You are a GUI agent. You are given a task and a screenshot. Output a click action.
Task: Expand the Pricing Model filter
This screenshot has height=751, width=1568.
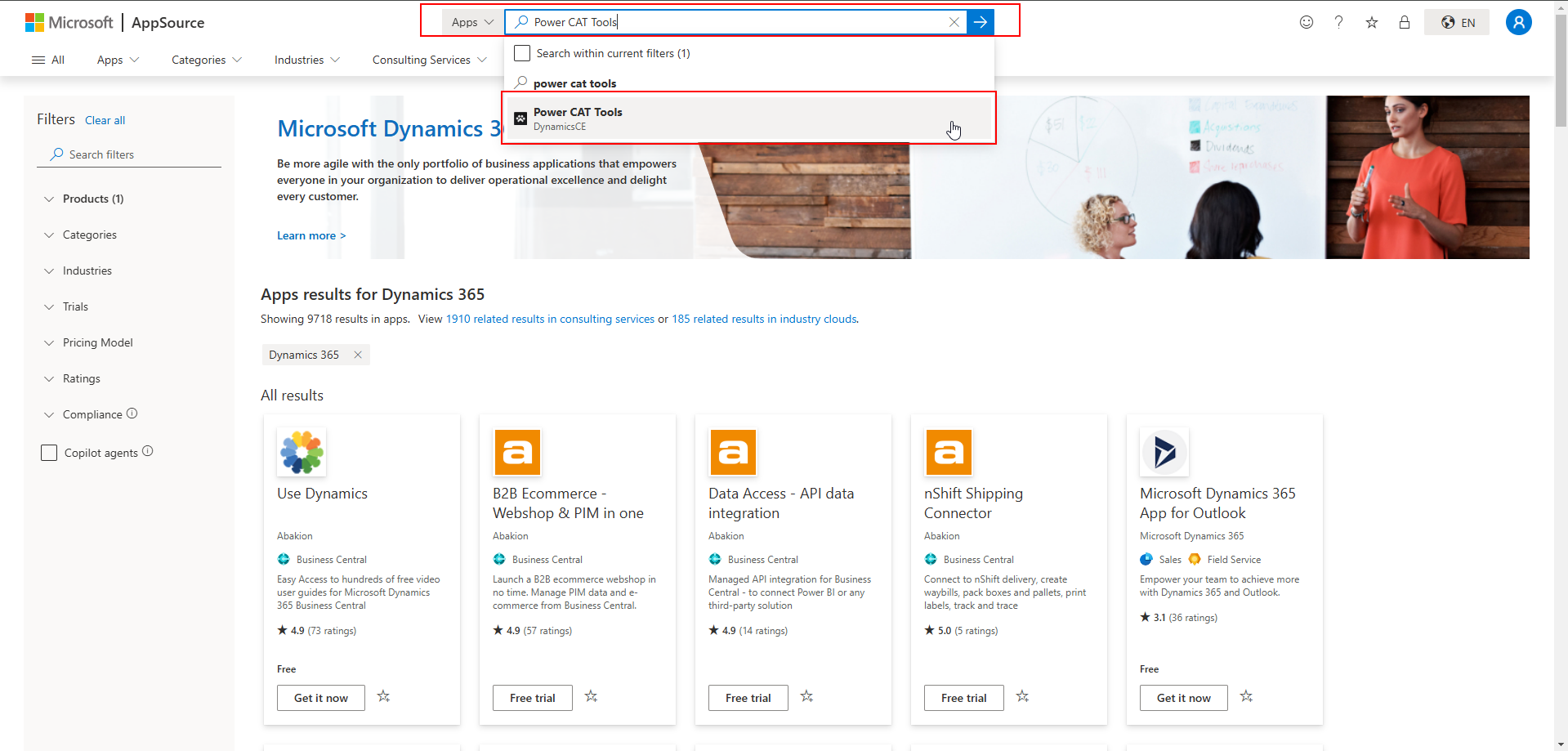click(97, 342)
